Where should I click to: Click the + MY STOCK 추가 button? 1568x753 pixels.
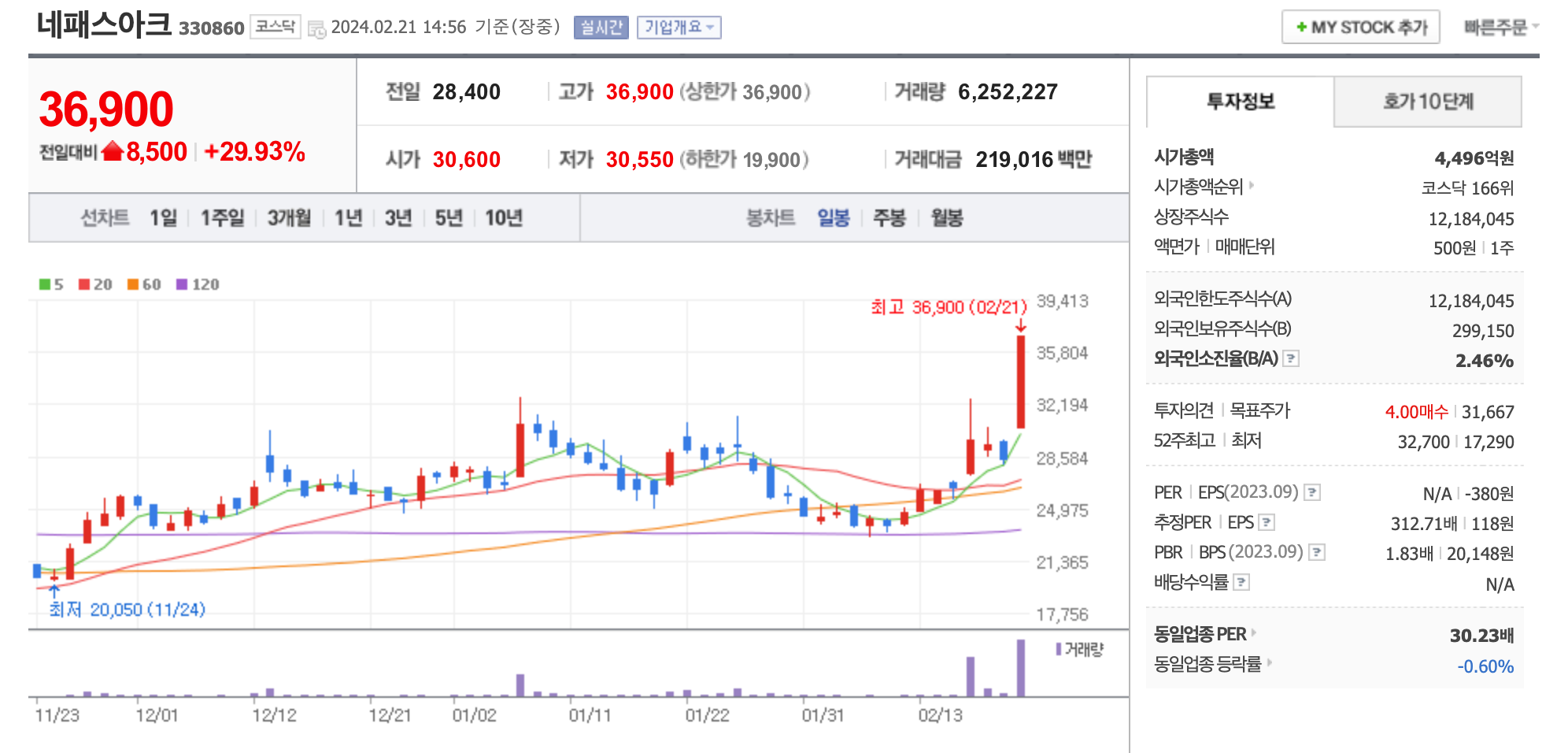coord(1360,26)
